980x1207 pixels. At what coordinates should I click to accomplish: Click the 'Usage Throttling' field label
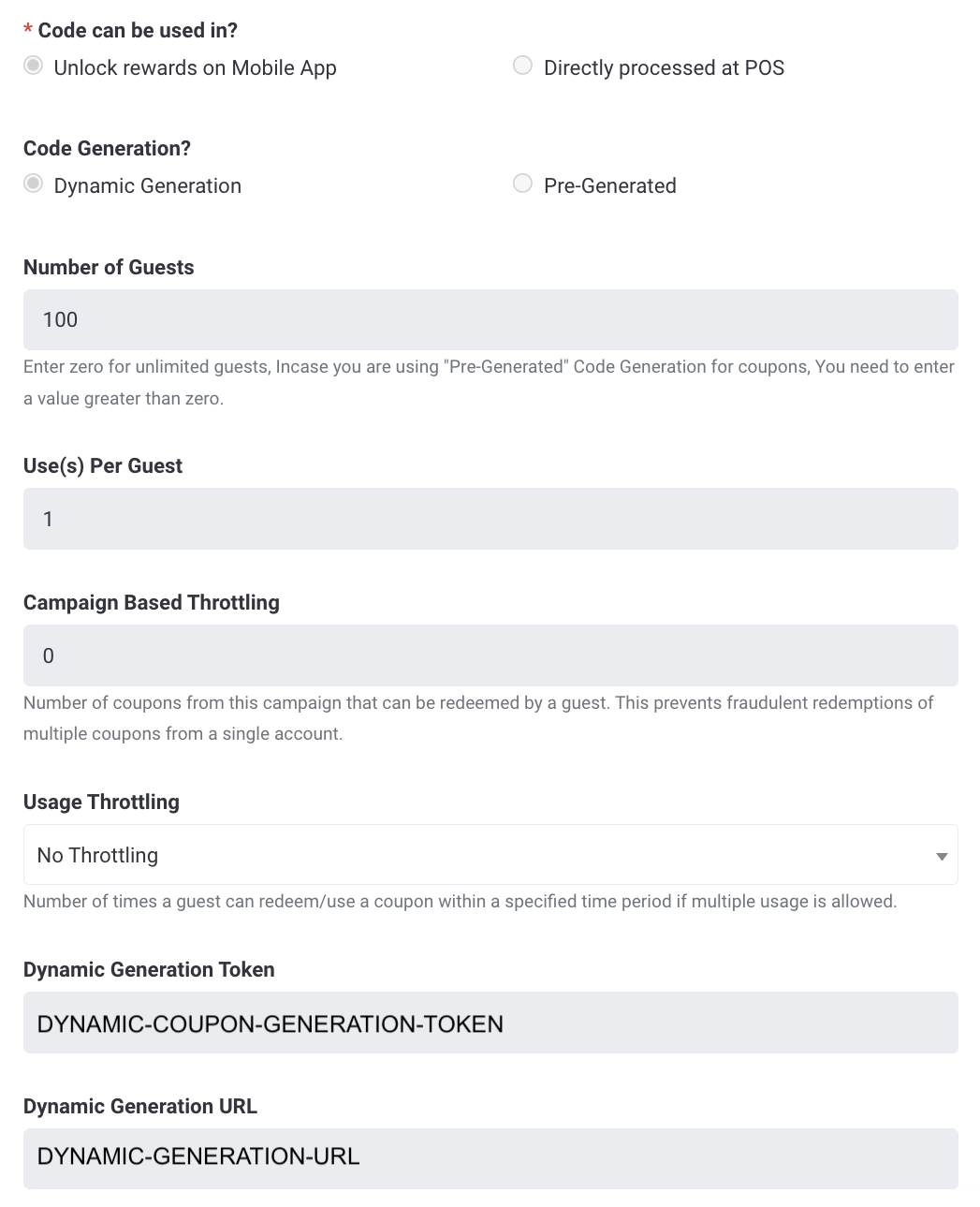(x=101, y=802)
